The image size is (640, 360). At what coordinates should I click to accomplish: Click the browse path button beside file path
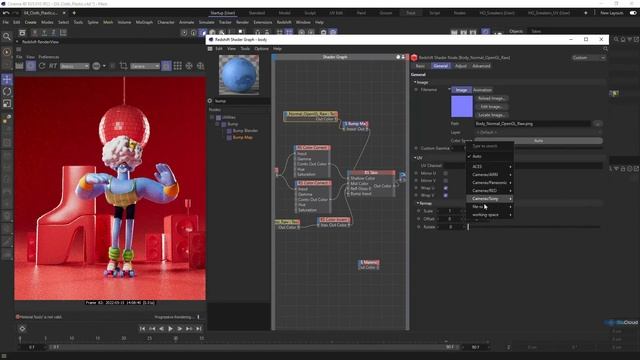pyautogui.click(x=598, y=124)
